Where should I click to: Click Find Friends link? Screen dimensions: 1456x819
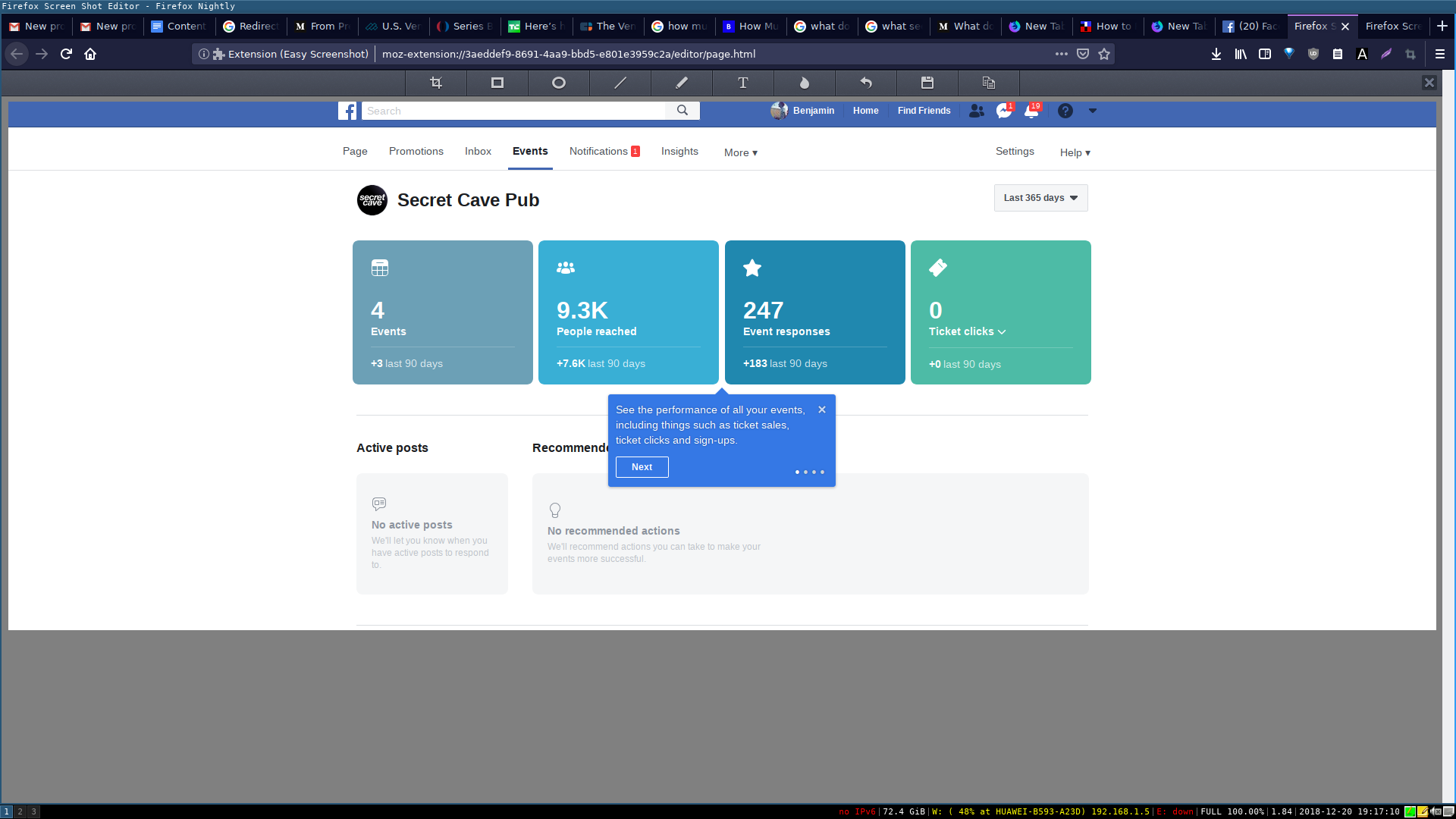(924, 111)
